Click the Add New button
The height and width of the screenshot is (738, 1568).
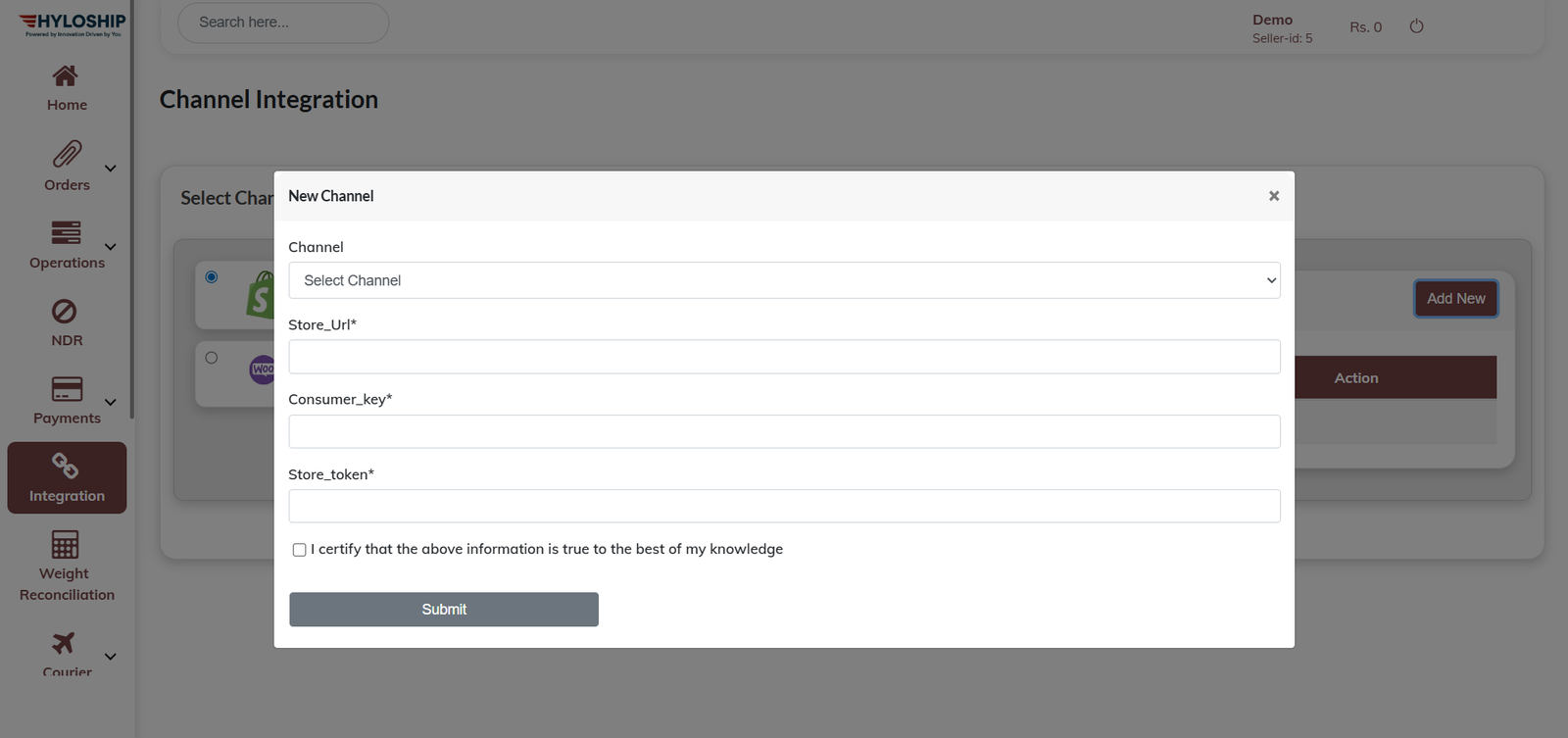pos(1455,299)
